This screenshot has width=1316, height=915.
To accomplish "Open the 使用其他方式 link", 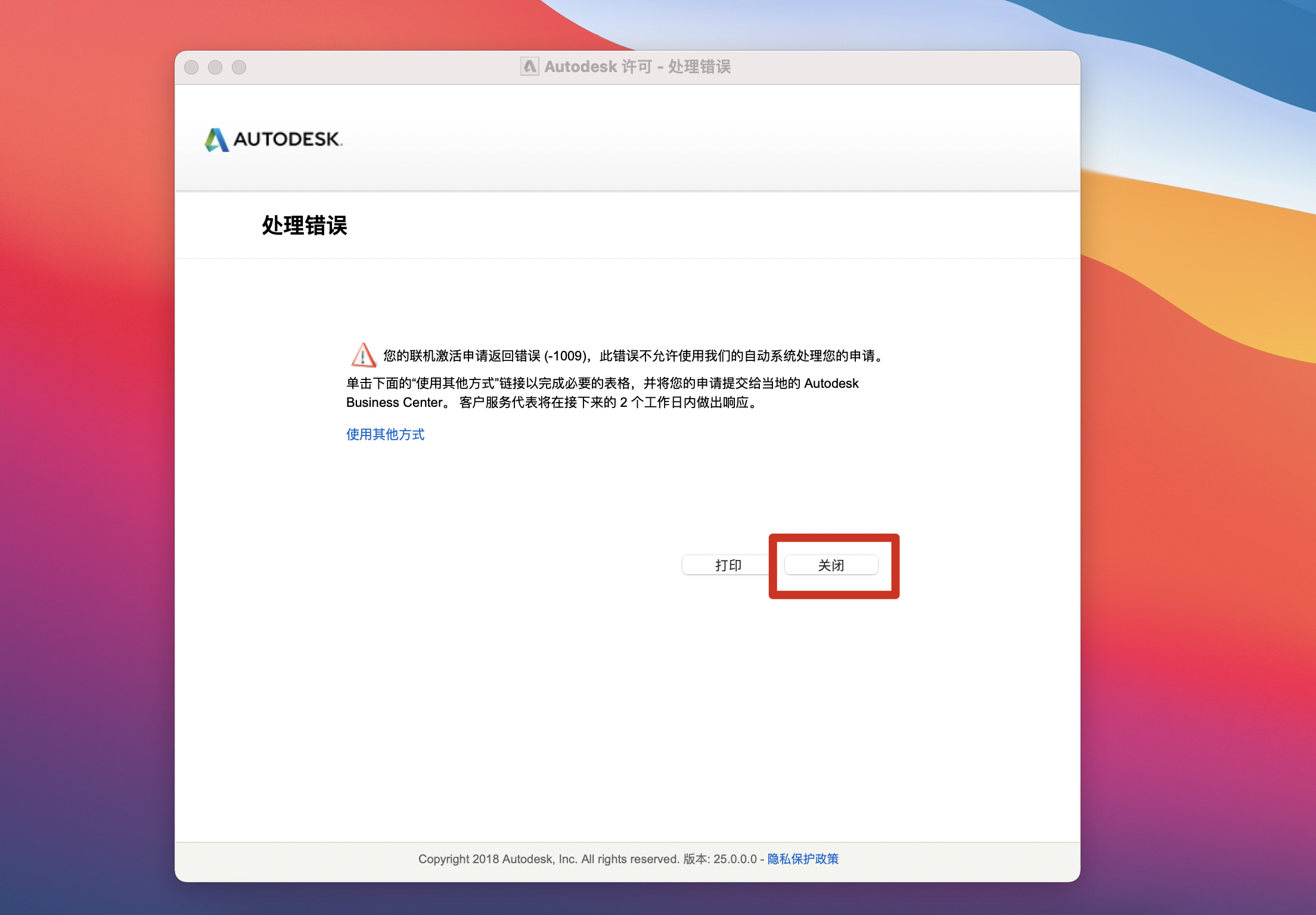I will (385, 434).
